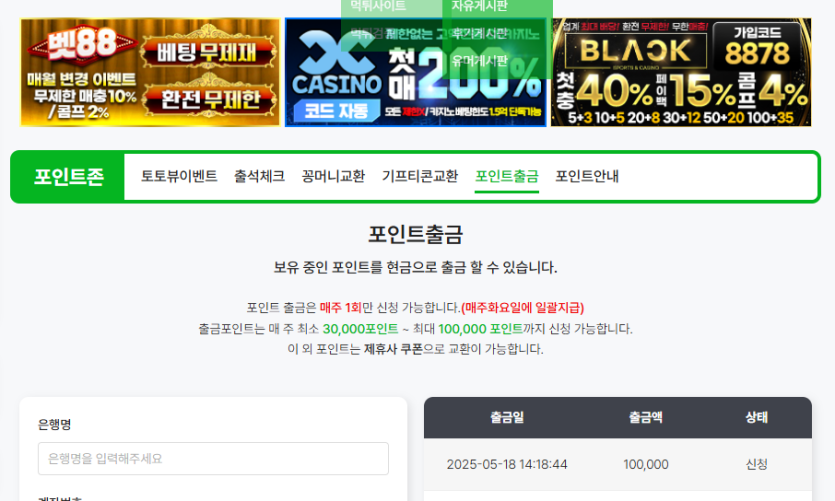The height and width of the screenshot is (501, 835).
Task: Open the X CASINO 200% banner
Action: [415, 72]
